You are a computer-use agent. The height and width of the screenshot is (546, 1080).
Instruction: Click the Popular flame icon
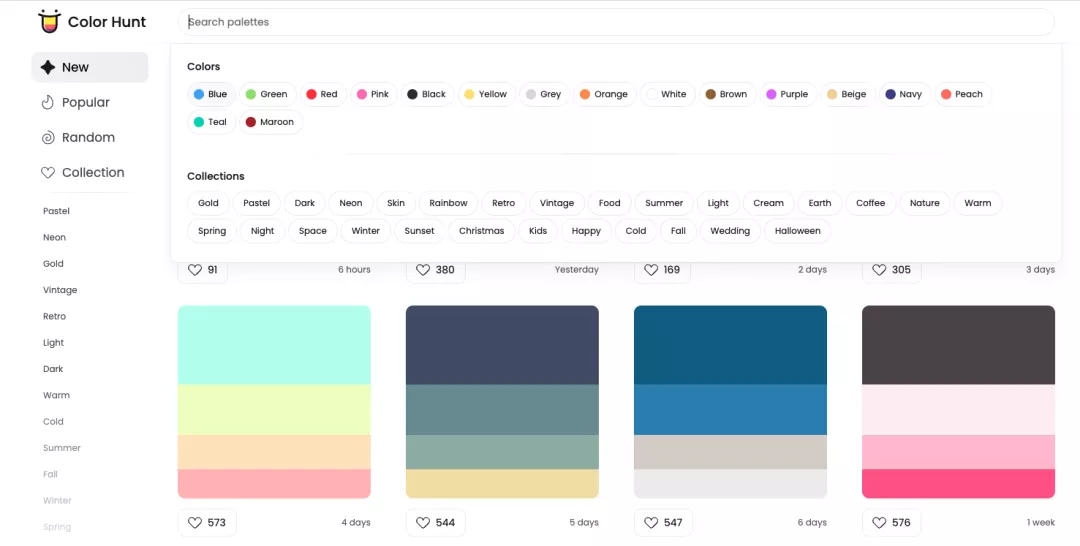pos(48,103)
